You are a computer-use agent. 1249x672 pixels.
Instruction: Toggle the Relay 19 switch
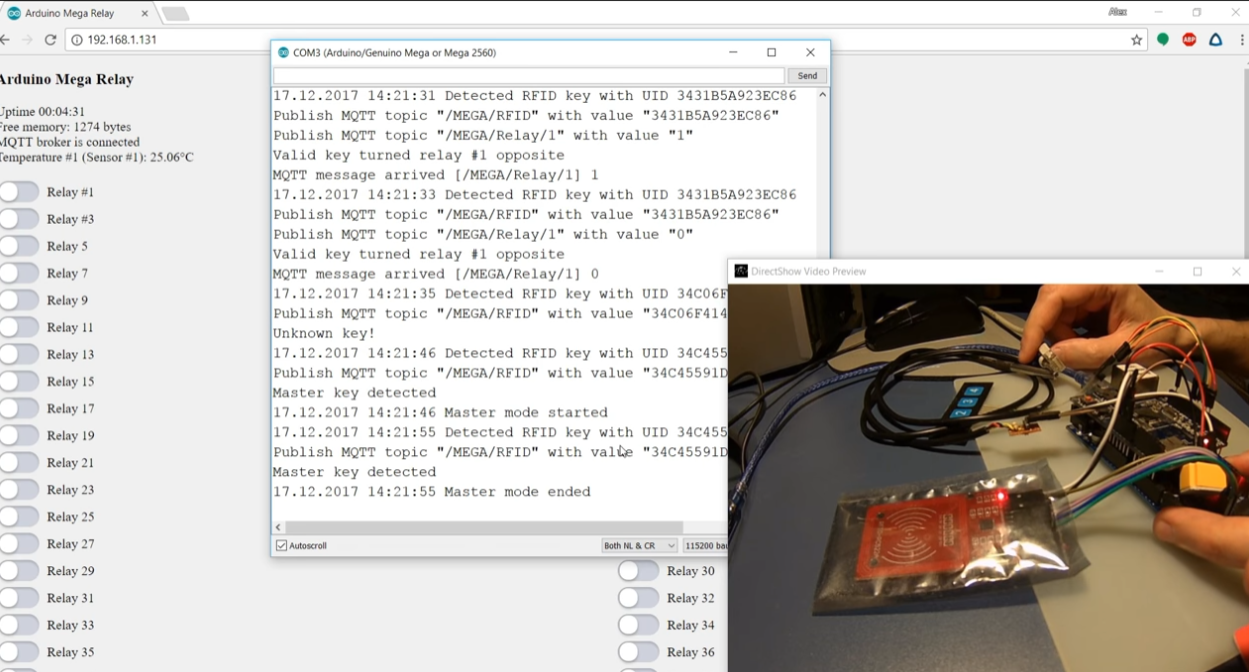19,435
